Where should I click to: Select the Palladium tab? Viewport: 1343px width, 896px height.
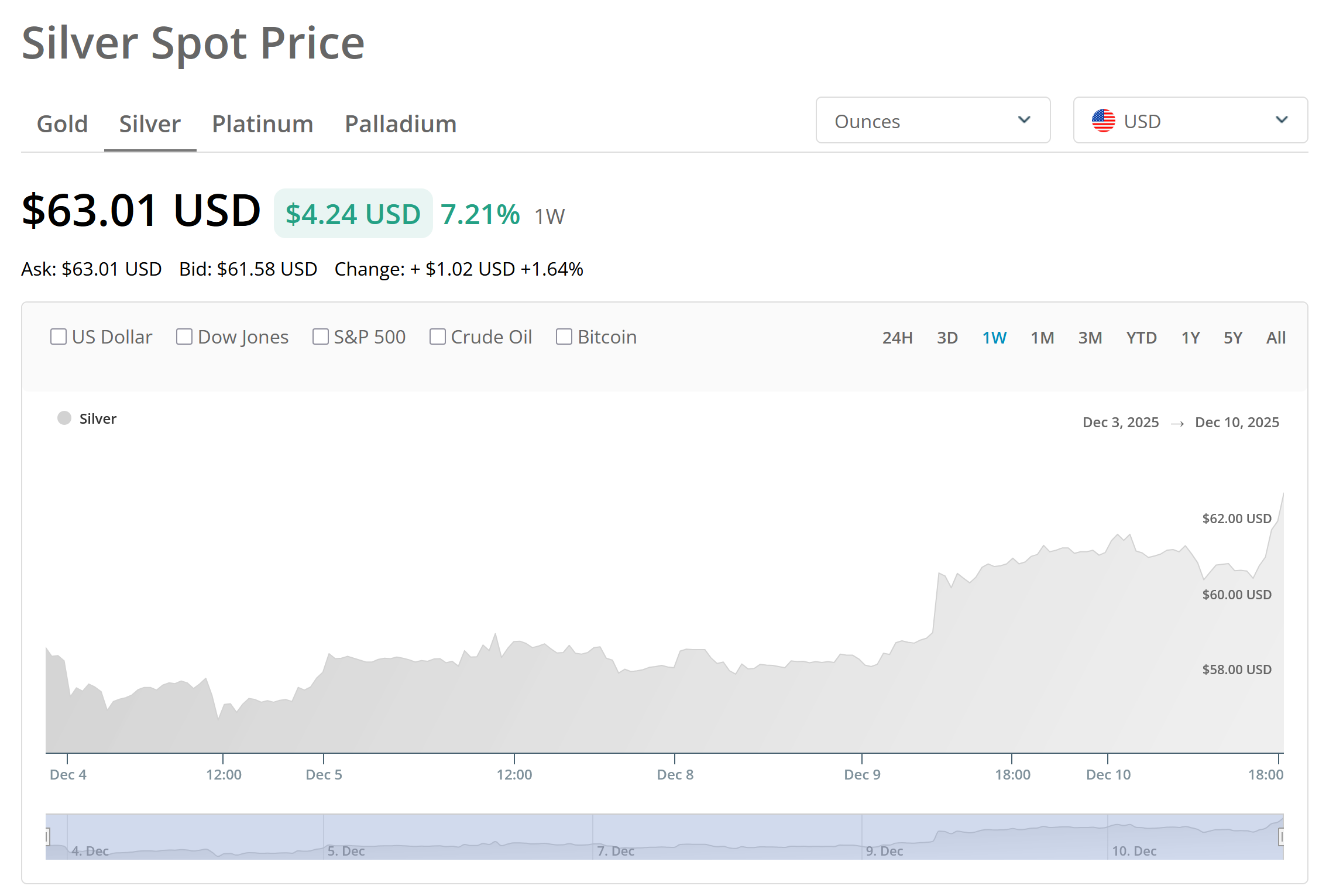tap(400, 124)
